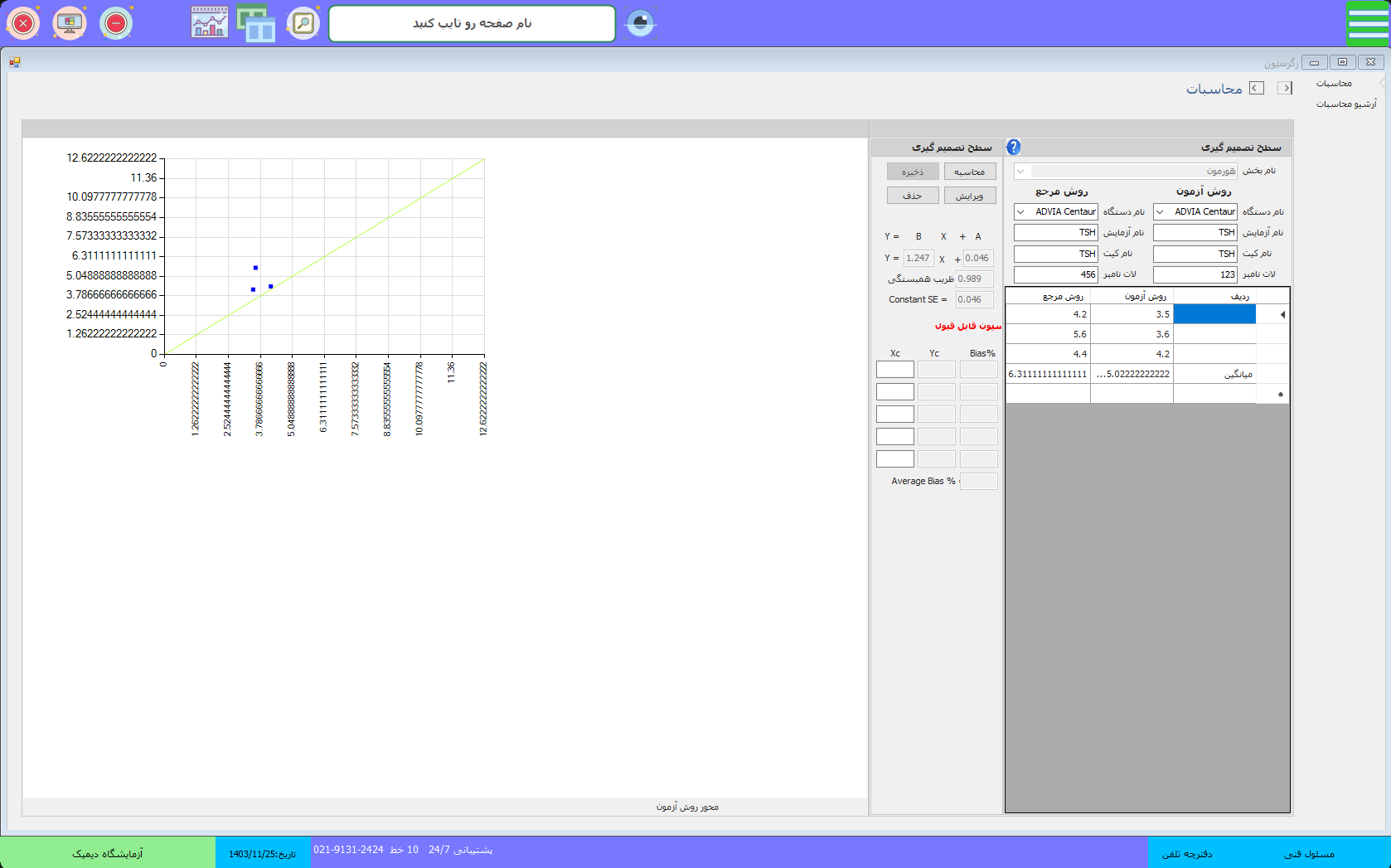Click the دفترچه تلفن phonebook link
Viewport: 1391px width, 868px height.
click(1186, 853)
